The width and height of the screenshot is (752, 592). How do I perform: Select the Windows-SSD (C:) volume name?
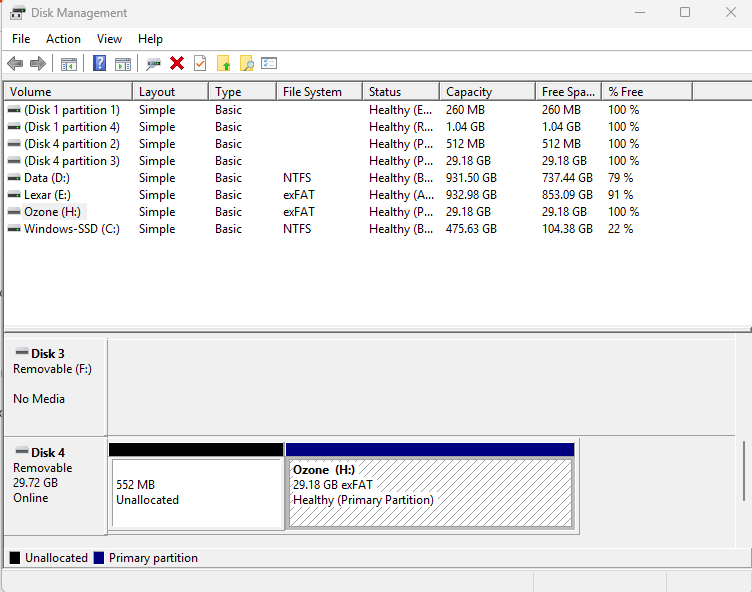point(72,229)
